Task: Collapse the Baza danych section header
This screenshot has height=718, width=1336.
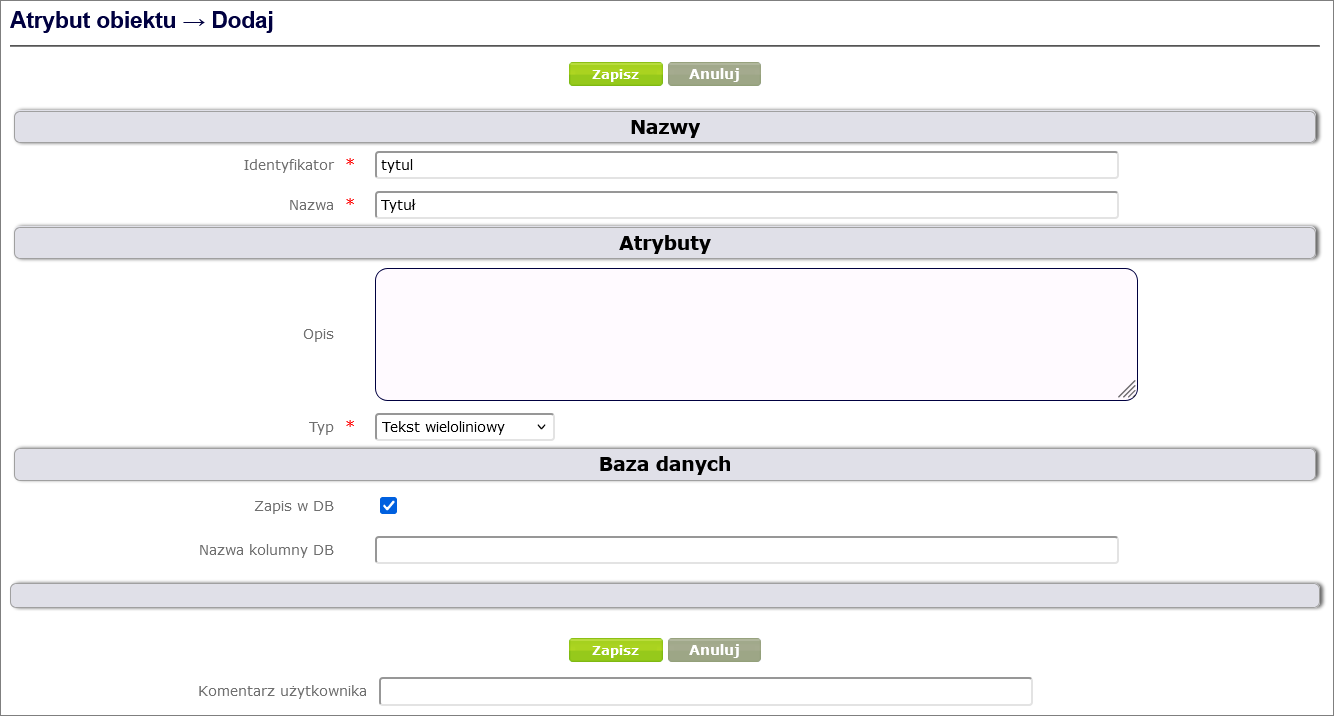Action: coord(664,464)
